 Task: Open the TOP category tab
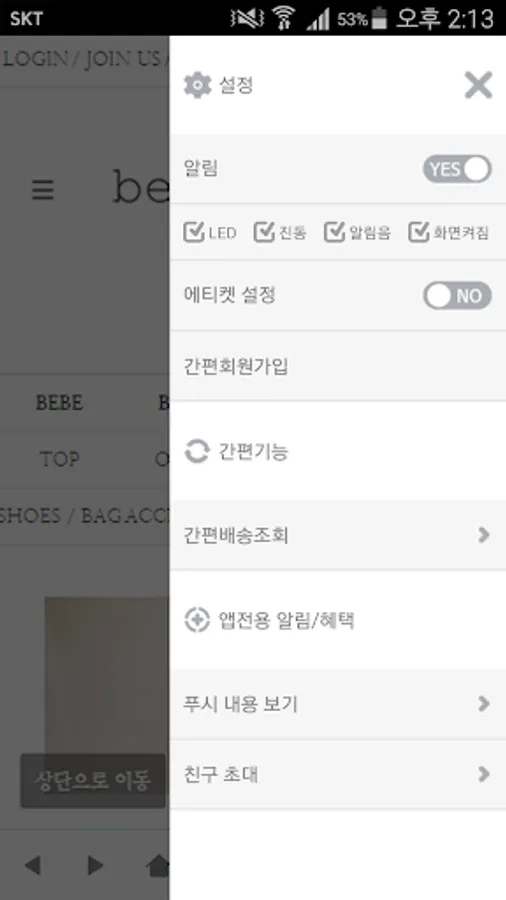pyautogui.click(x=59, y=459)
